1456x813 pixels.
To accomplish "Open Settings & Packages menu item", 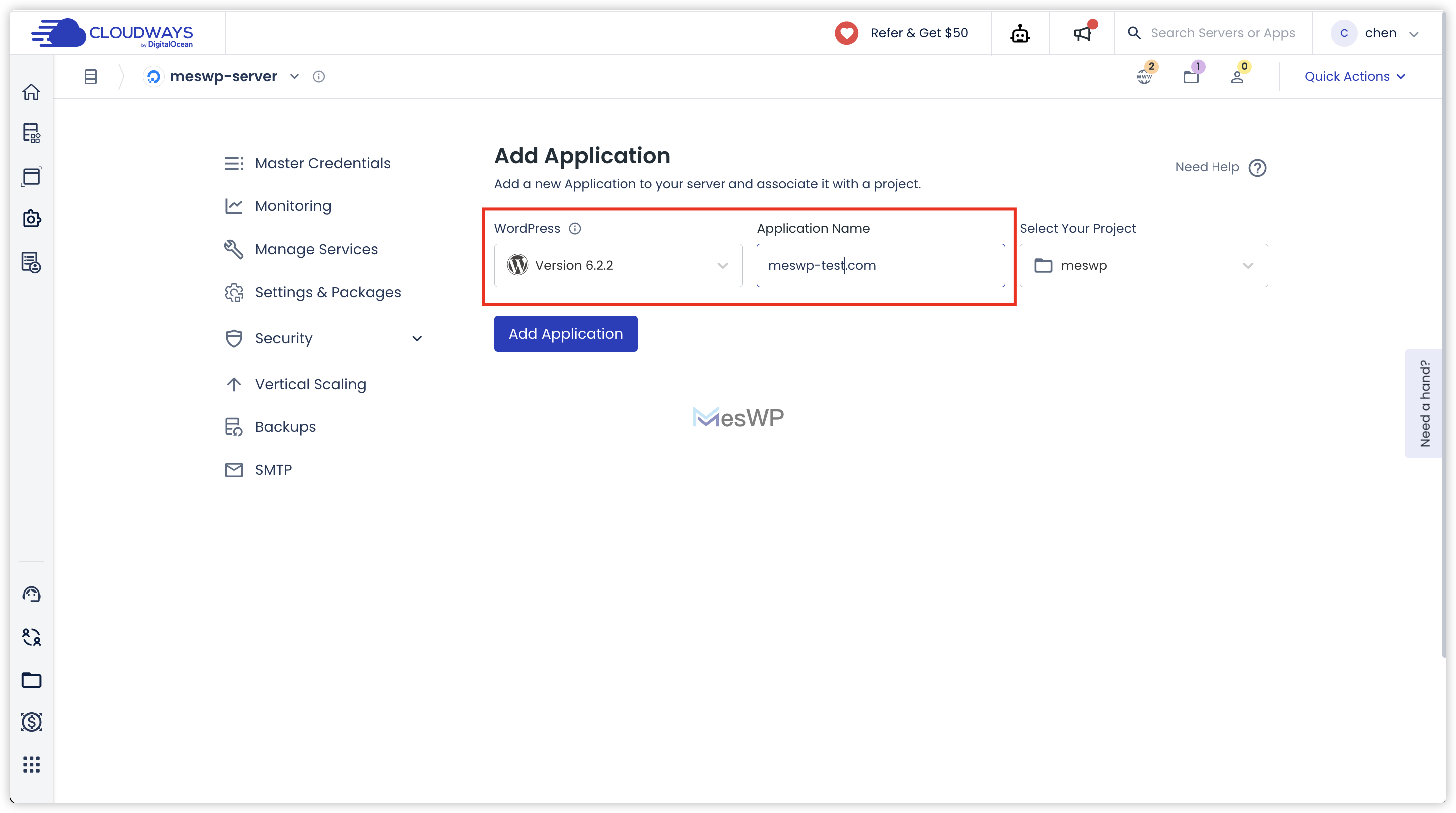I will (312, 292).
